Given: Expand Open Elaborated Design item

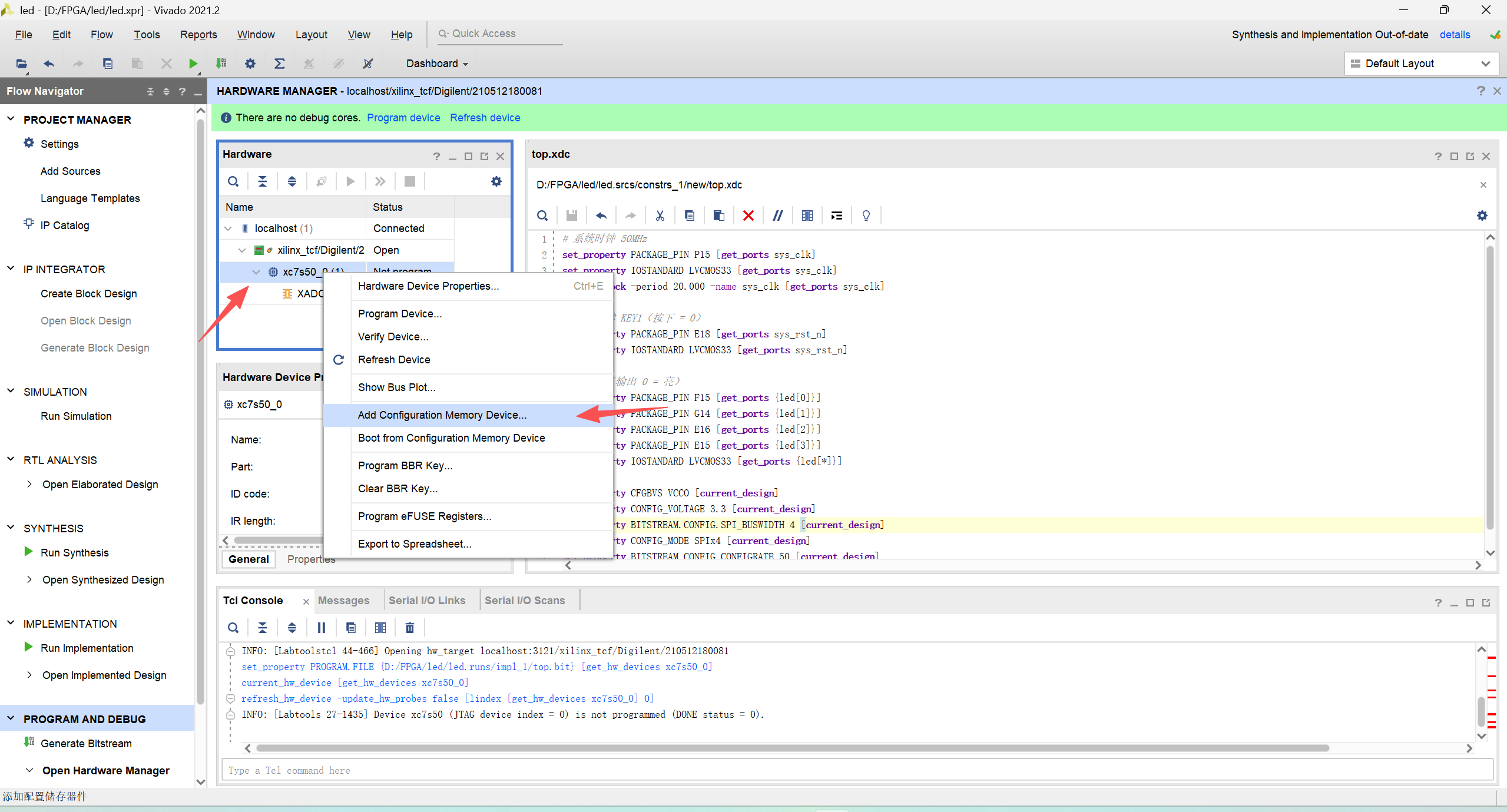Looking at the screenshot, I should pyautogui.click(x=29, y=484).
